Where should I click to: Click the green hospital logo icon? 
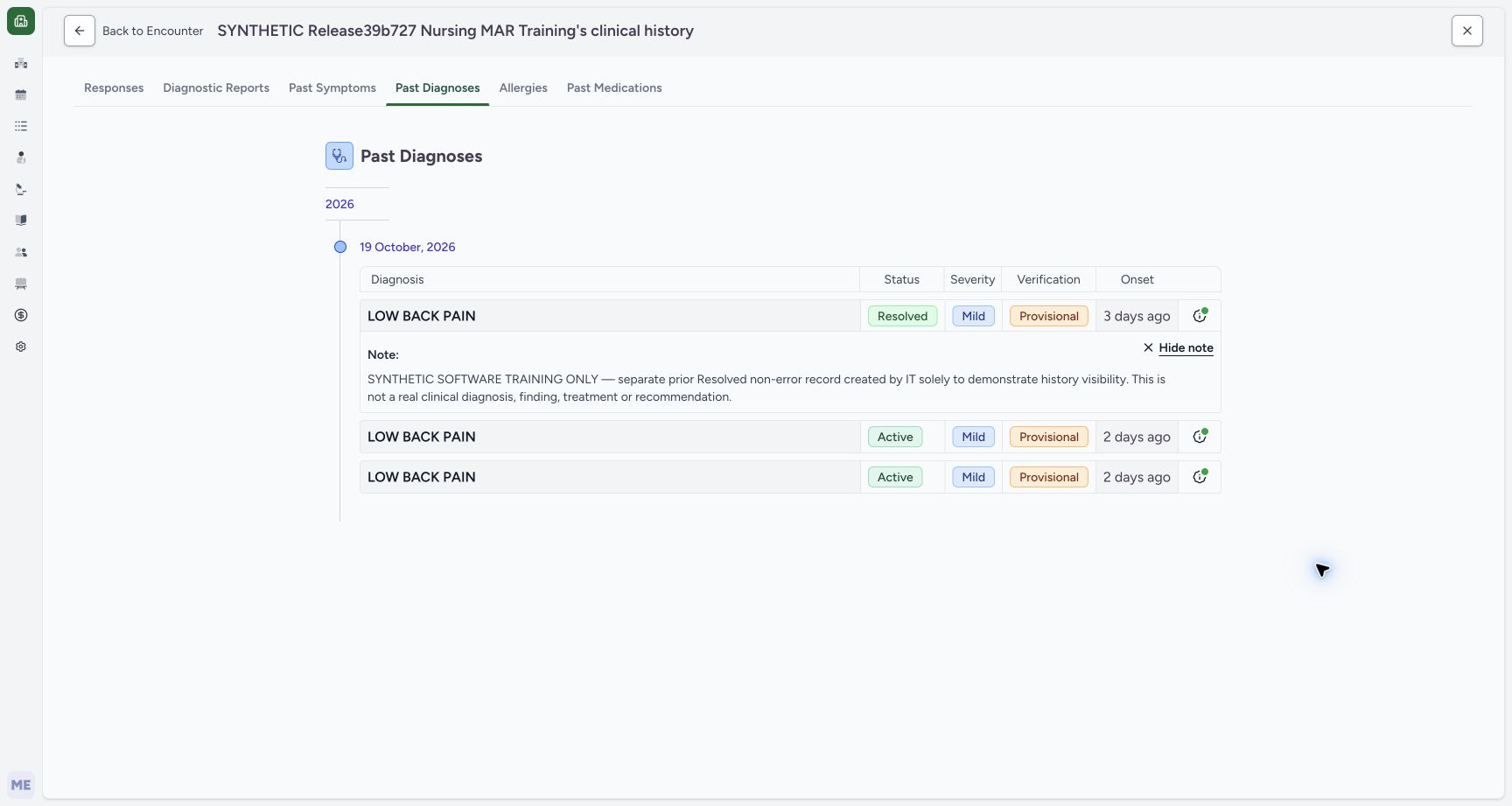coord(21,21)
